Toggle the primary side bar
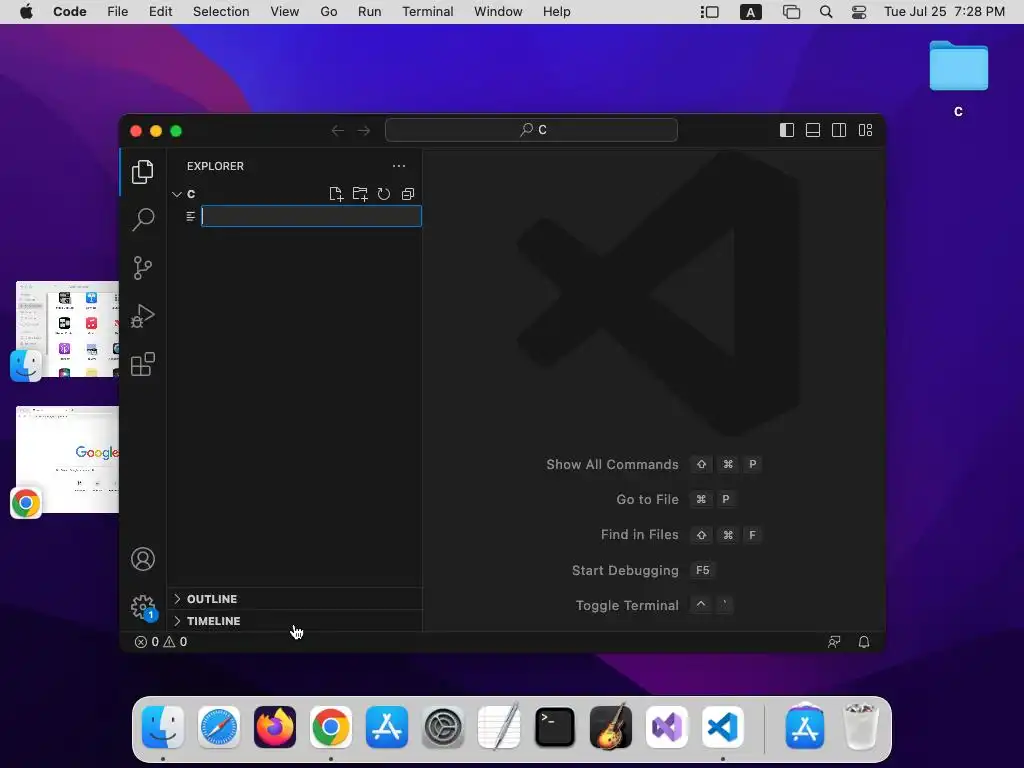Screen dimensions: 1024x768 pos(787,131)
